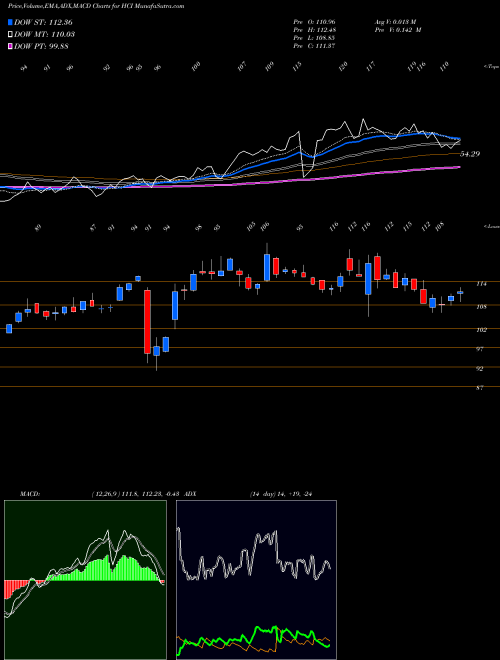
Task: Click the 54.29 value label on EMA chart
Action: click(x=470, y=154)
